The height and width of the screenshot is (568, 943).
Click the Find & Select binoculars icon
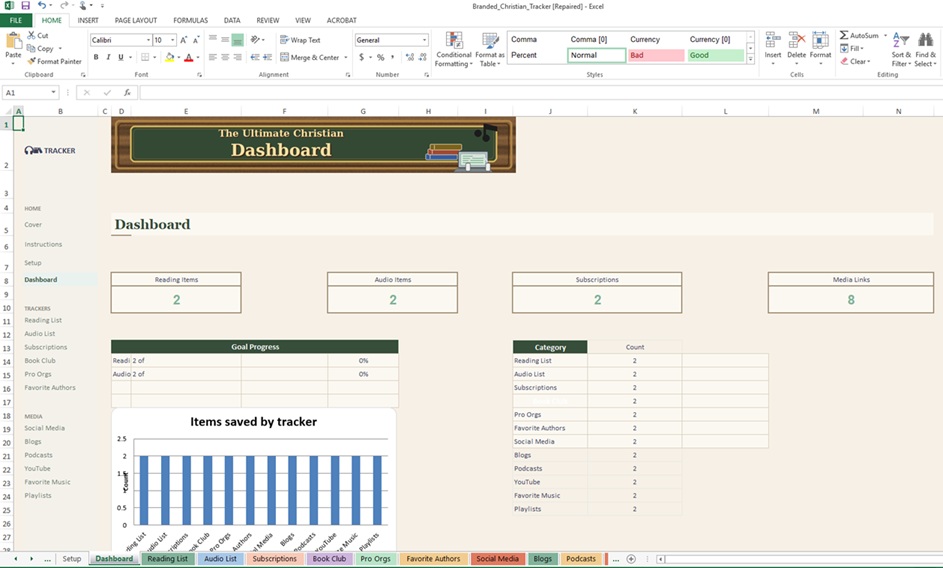click(925, 41)
